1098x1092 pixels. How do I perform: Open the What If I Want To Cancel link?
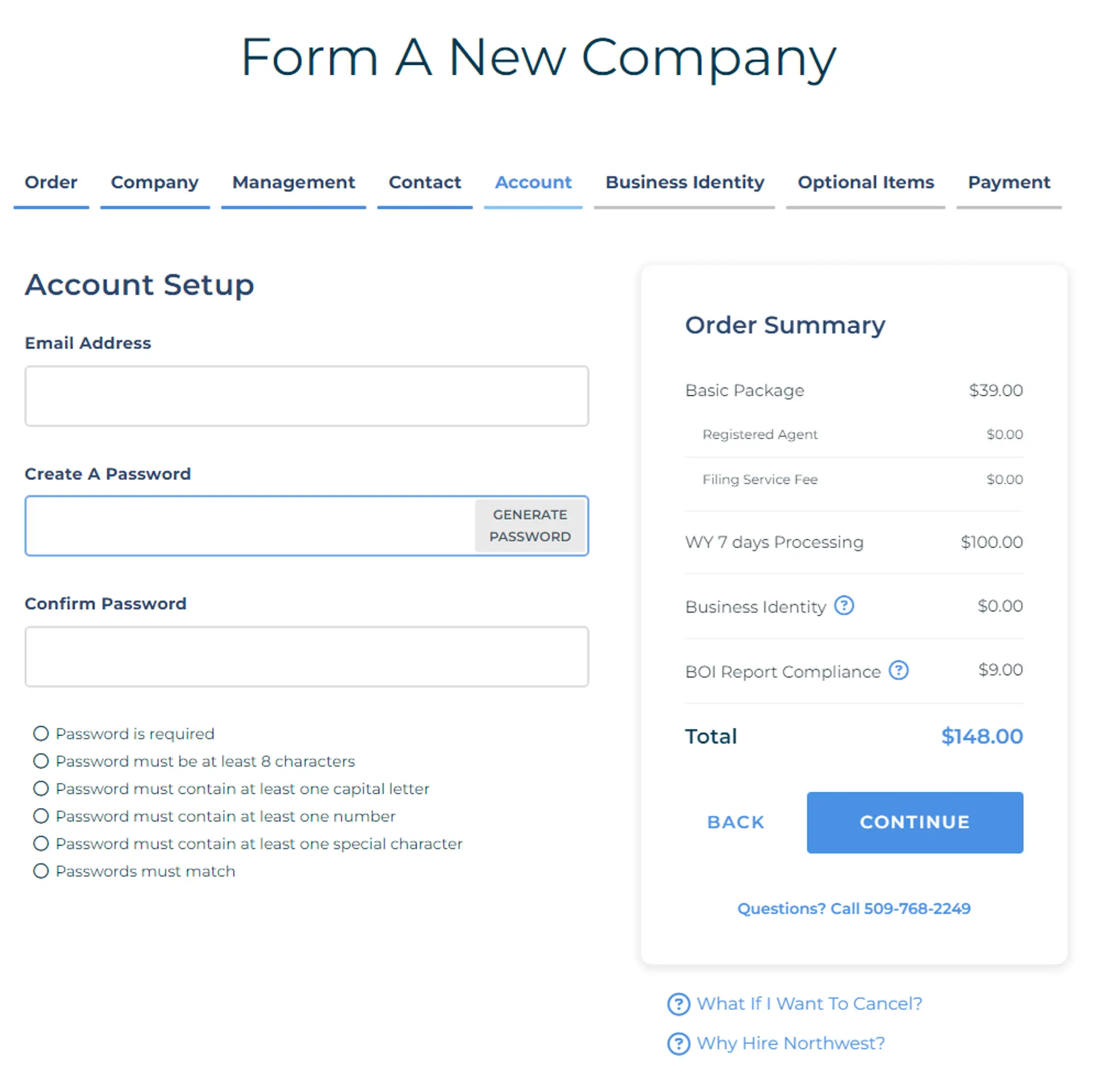coord(809,1004)
